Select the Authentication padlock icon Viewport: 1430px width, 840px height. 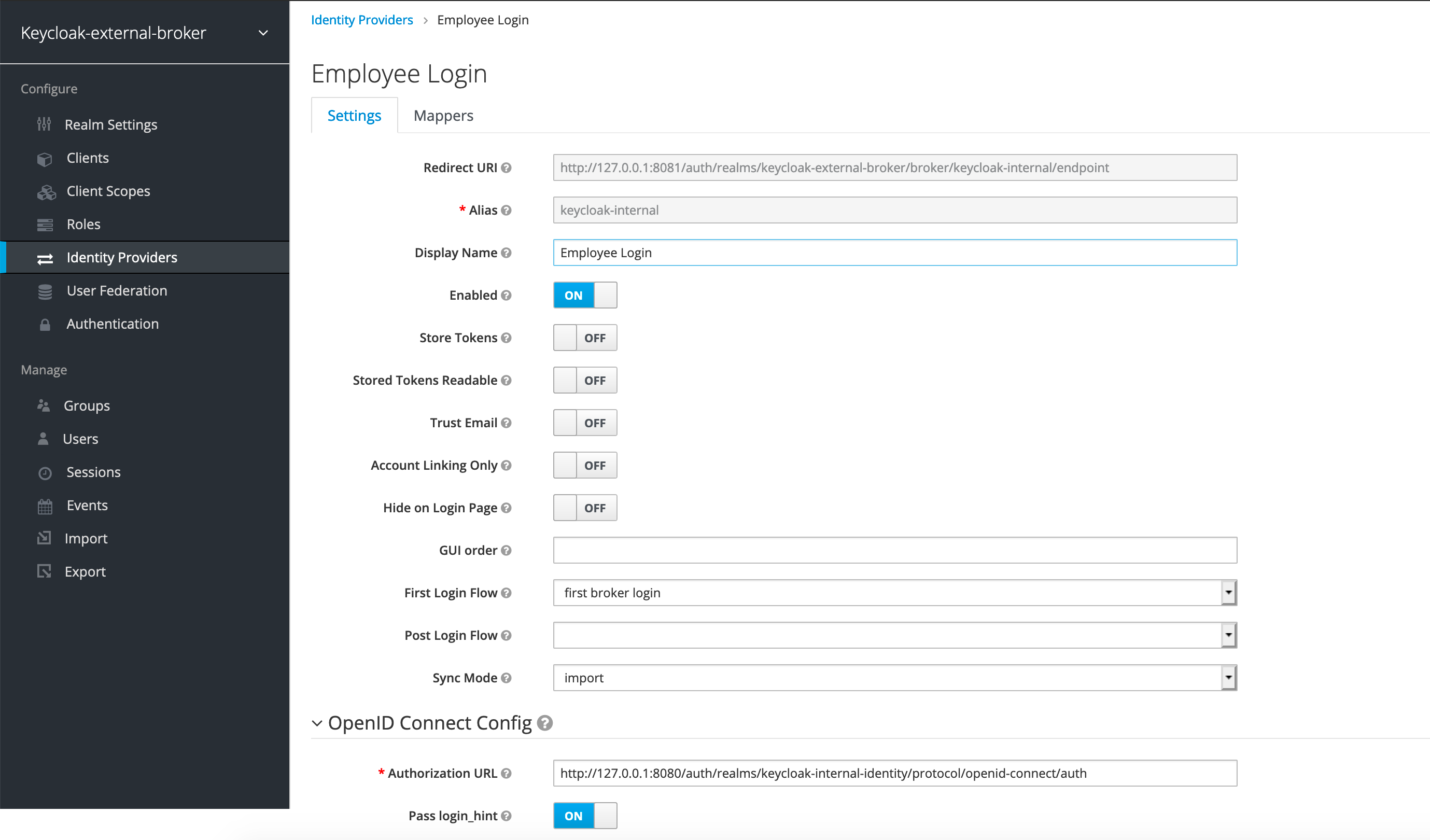point(45,324)
